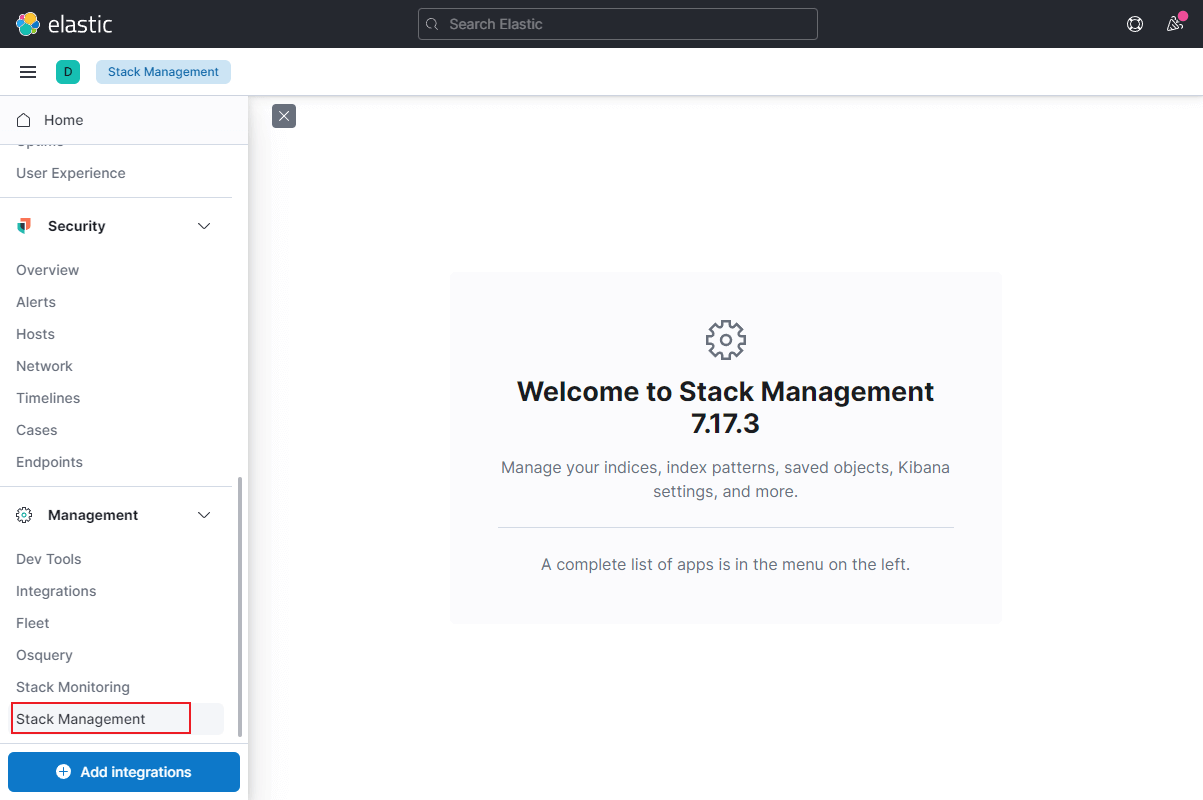
Task: Click the large gear icon on welcome card
Action: 726,340
